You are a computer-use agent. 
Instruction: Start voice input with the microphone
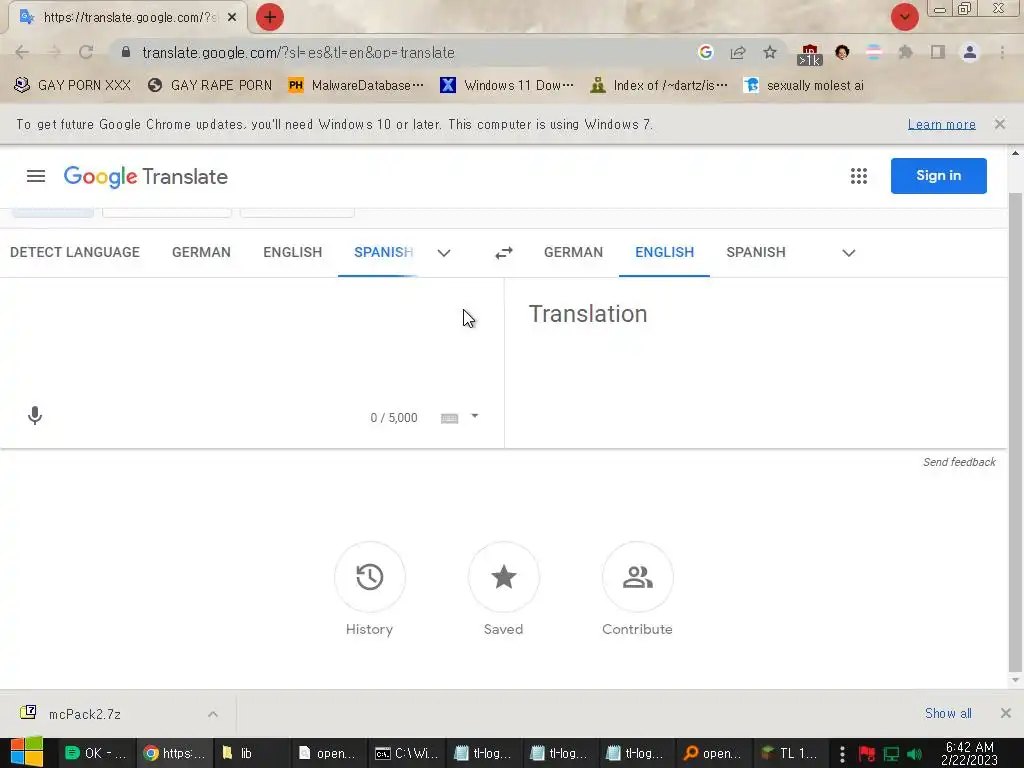point(35,415)
